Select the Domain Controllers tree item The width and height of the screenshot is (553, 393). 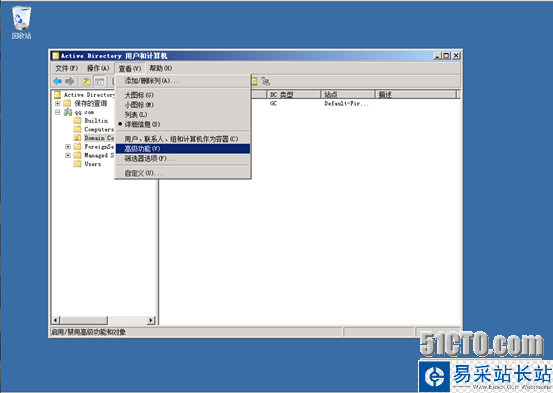point(99,138)
